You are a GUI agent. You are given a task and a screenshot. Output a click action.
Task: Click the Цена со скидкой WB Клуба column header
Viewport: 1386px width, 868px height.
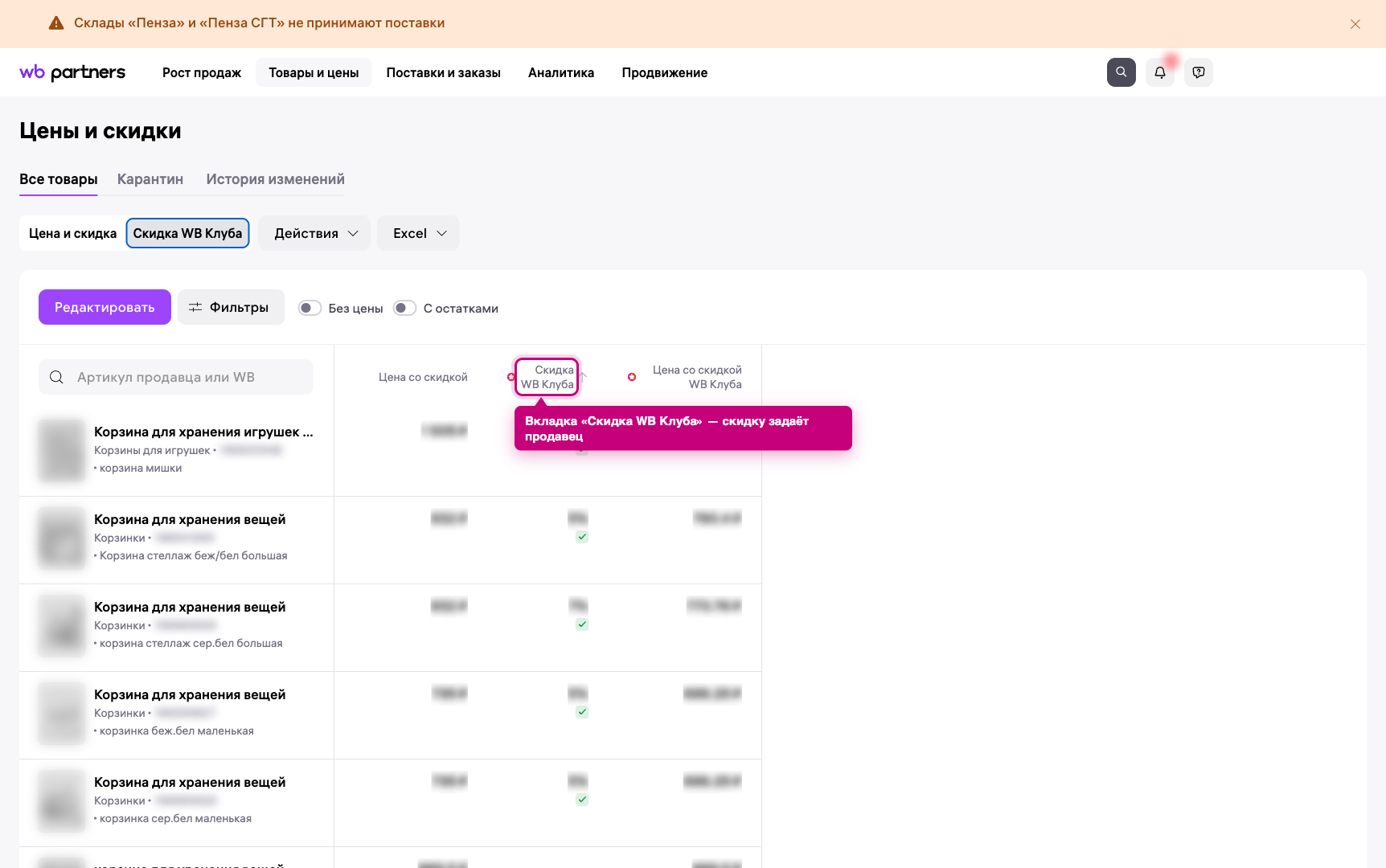pyautogui.click(x=697, y=377)
